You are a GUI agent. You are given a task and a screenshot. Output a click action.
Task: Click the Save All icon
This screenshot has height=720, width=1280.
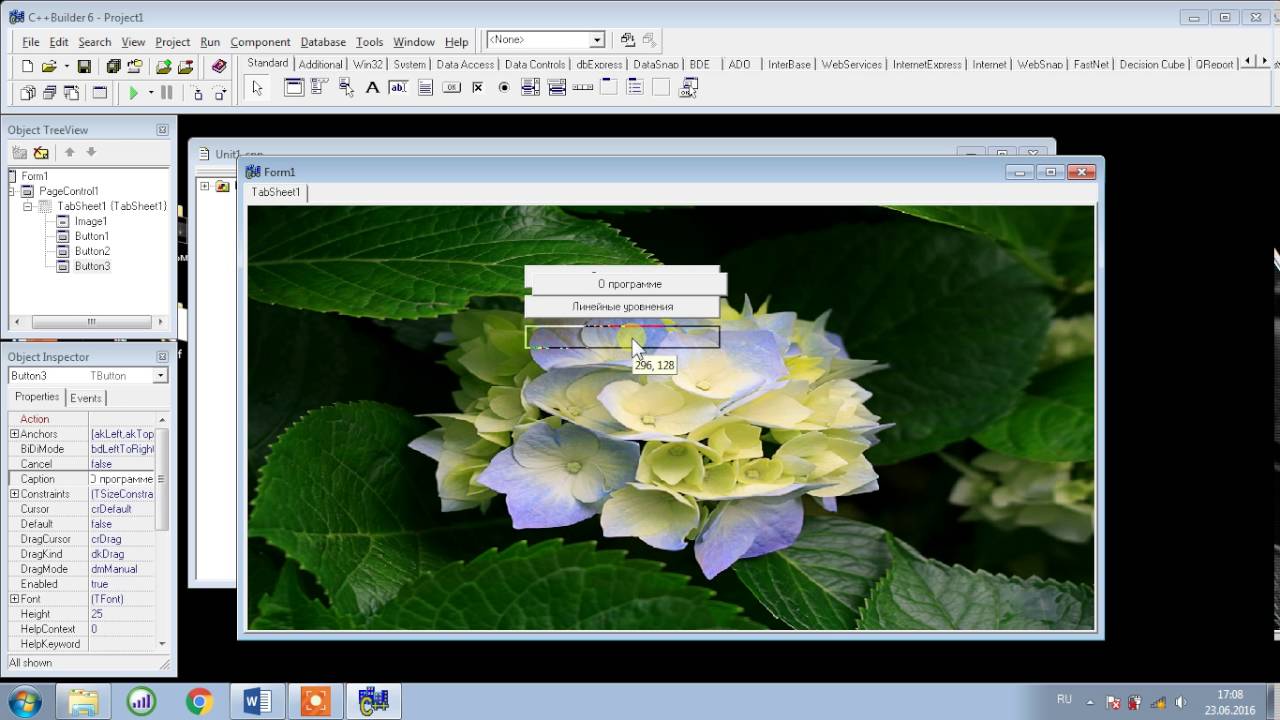[113, 66]
